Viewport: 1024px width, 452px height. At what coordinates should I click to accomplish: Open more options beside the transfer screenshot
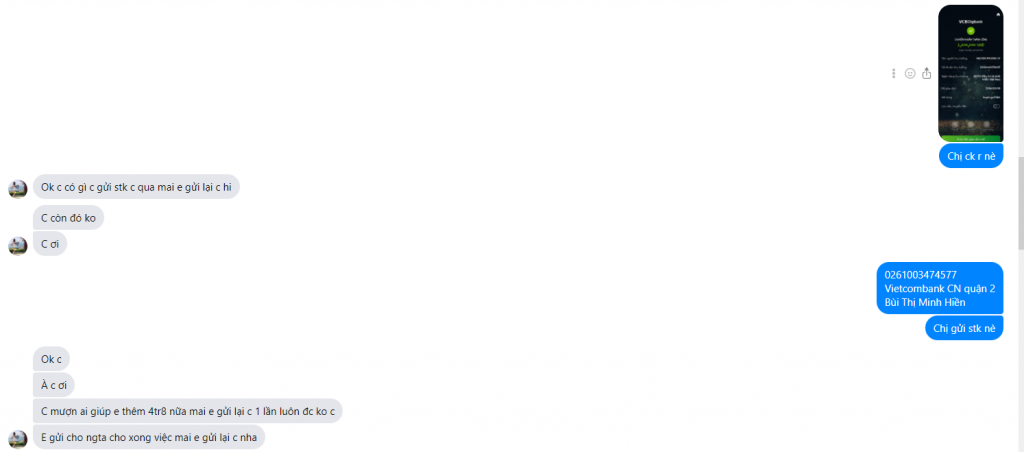893,74
